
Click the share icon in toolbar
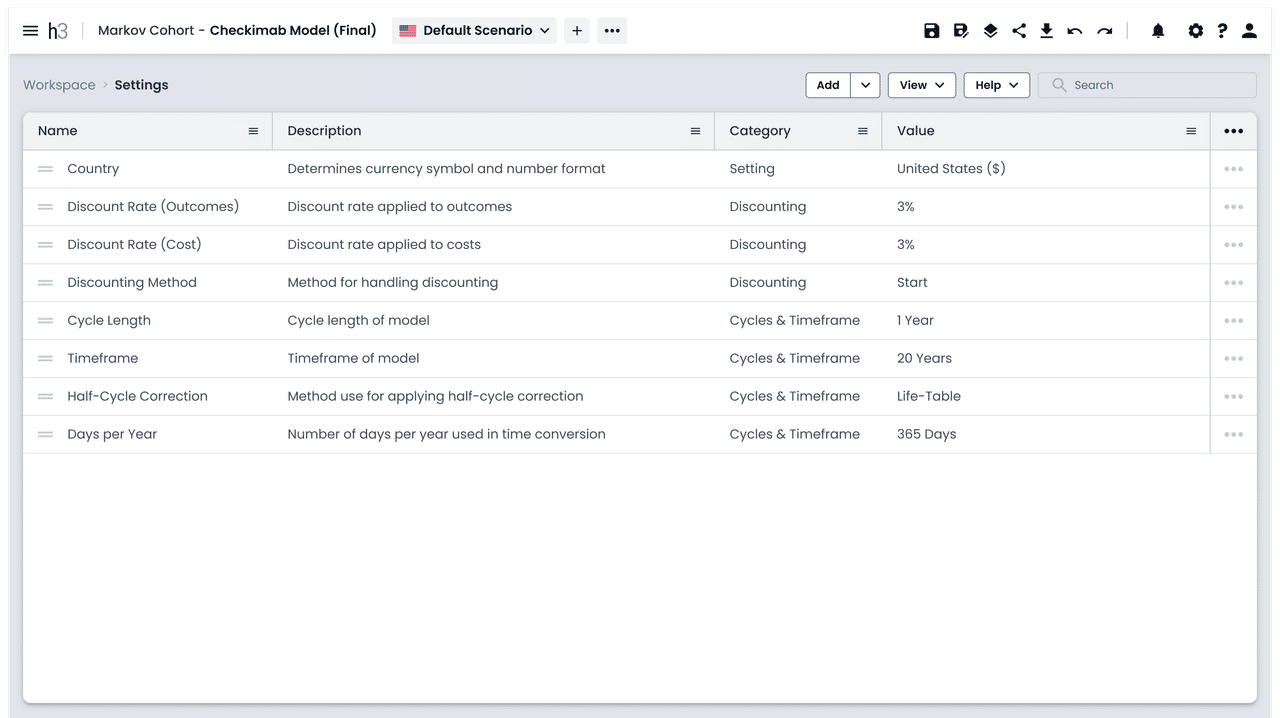click(1019, 31)
